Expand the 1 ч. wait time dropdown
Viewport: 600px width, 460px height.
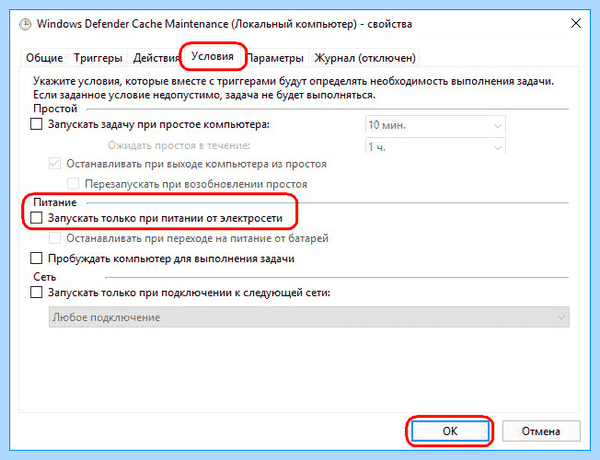pos(435,146)
